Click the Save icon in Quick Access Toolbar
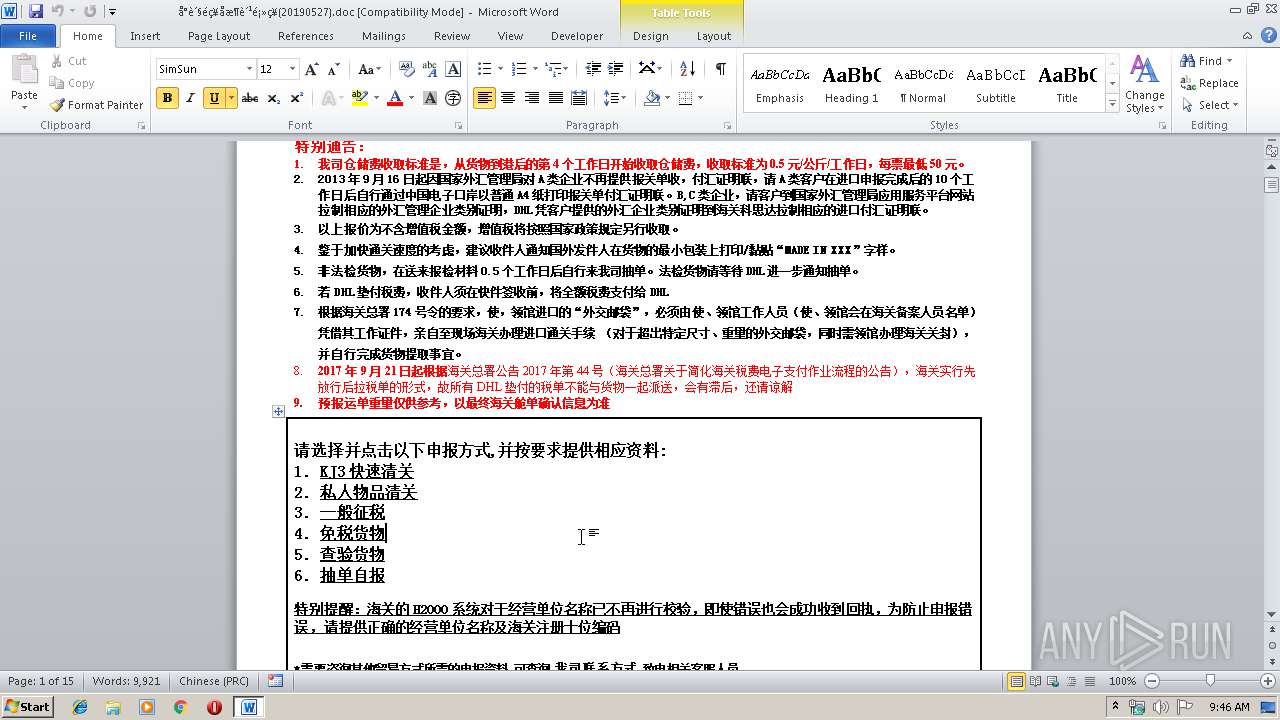Image resolution: width=1280 pixels, height=720 pixels. point(36,11)
